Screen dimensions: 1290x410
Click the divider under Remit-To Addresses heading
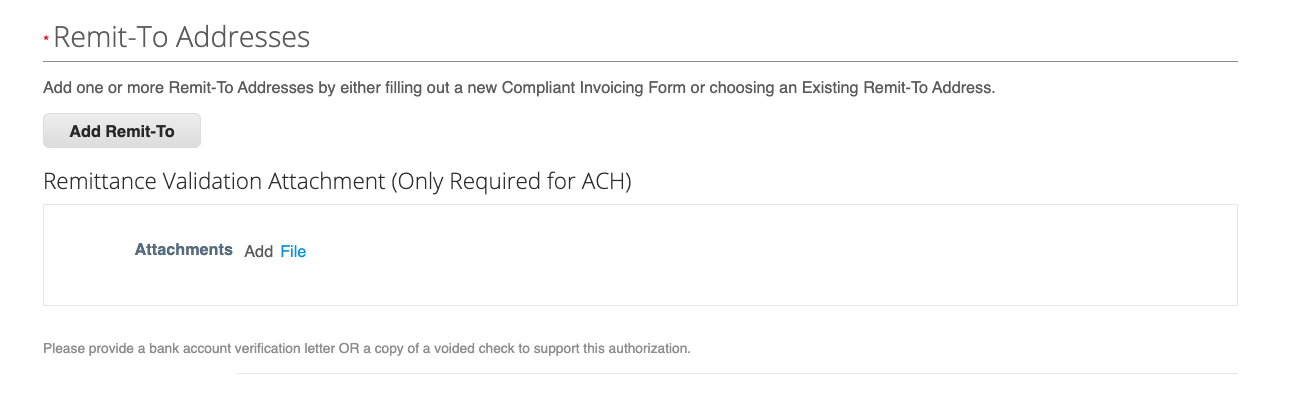(640, 62)
